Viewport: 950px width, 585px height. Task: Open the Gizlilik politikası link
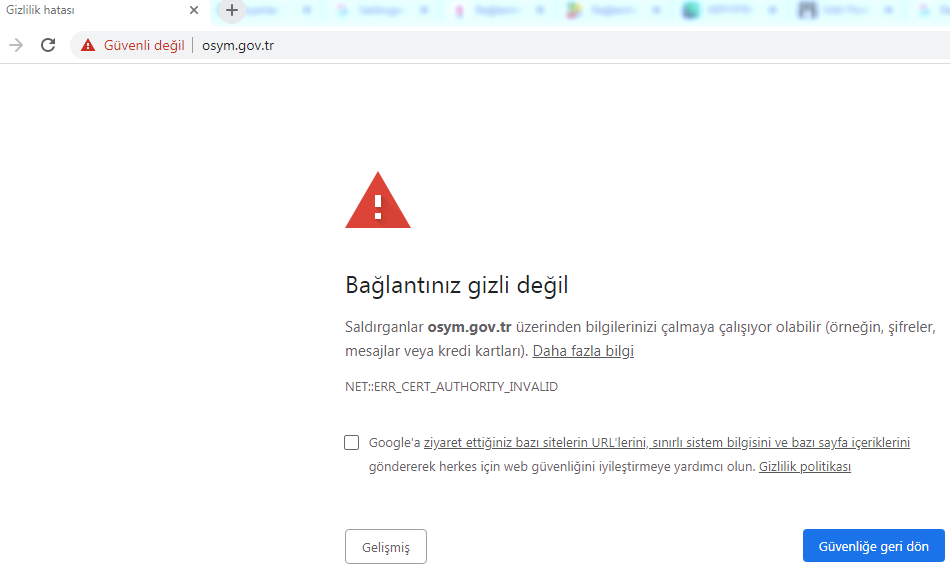tap(804, 467)
